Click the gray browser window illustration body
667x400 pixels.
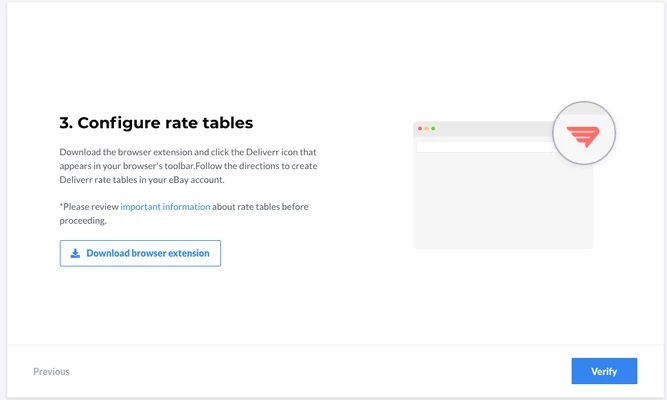coord(503,200)
